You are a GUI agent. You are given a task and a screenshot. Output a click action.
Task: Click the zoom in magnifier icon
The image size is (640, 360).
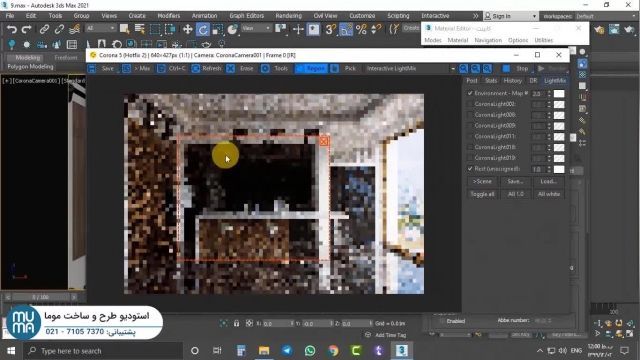click(464, 69)
